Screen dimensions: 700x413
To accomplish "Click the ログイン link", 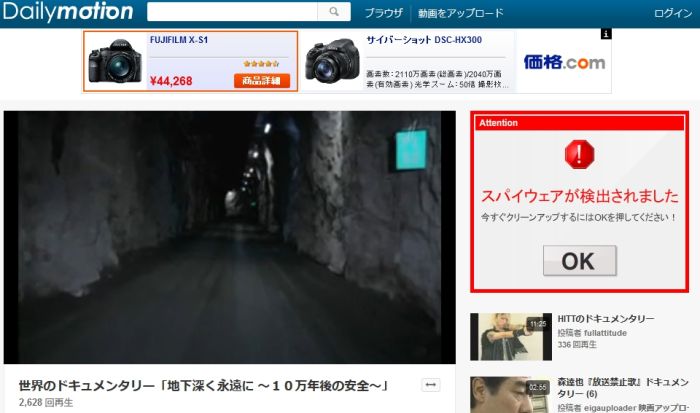I will click(672, 13).
